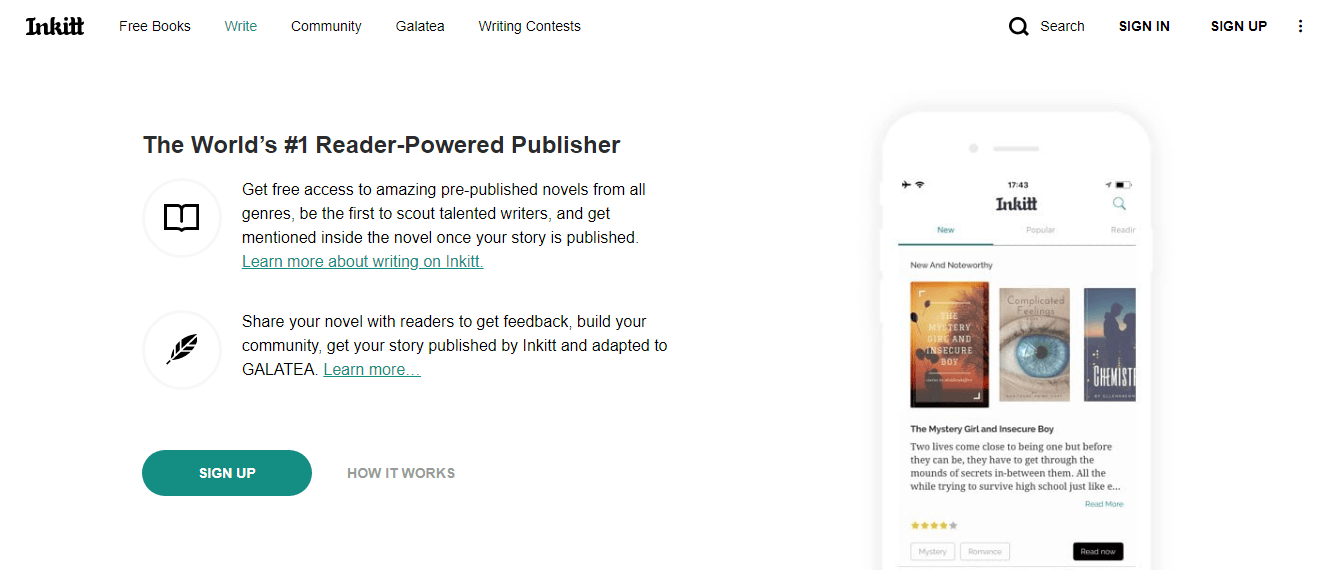Click the Inkitt logo inside phone mockup

tap(1016, 204)
